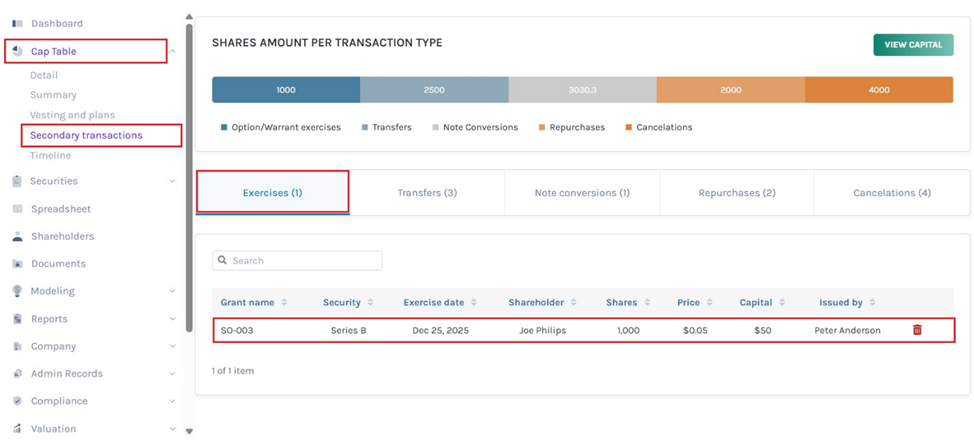Click the Dashboard sidebar icon
974x444 pixels.
[x=17, y=24]
